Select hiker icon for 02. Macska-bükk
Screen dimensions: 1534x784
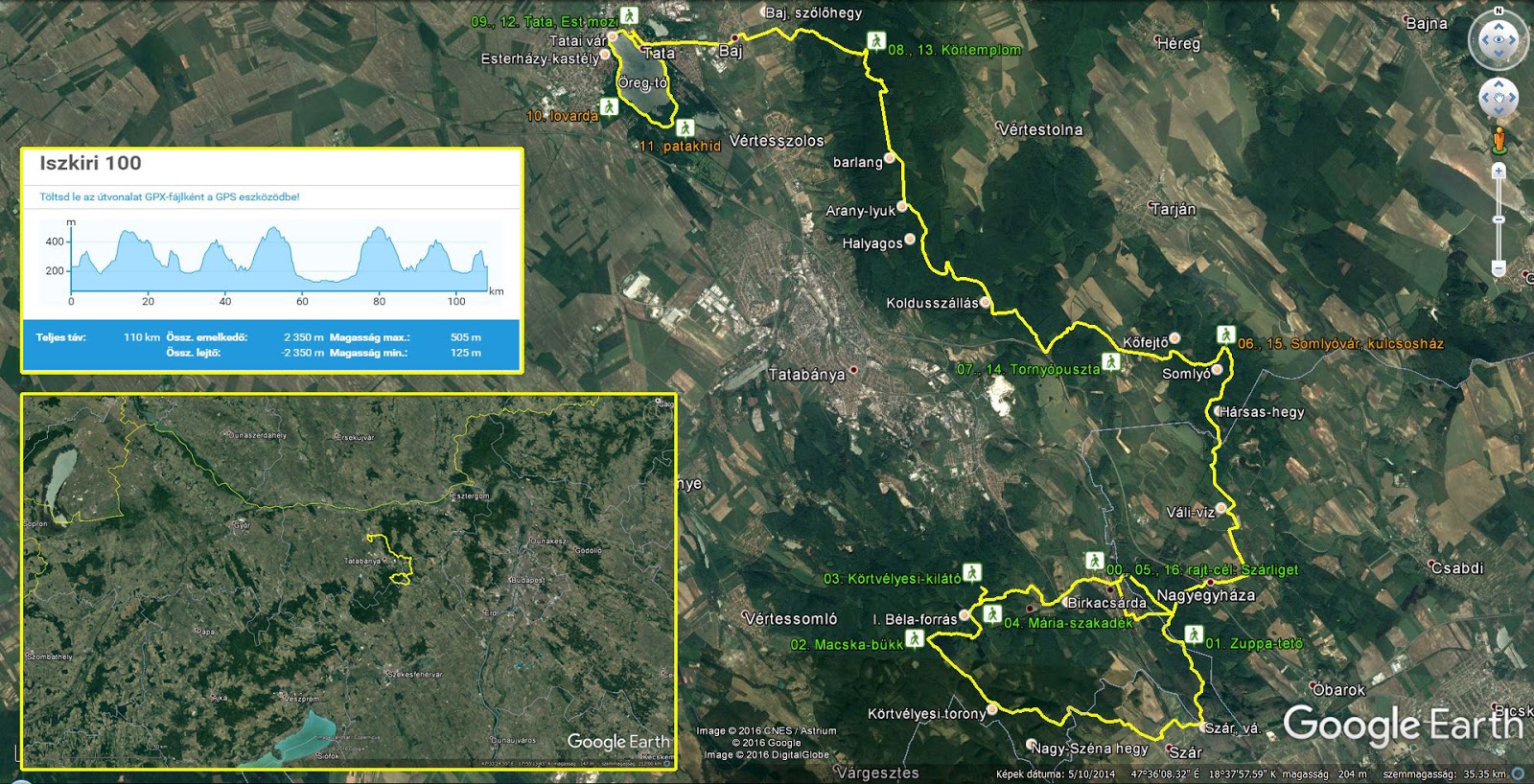pos(915,638)
